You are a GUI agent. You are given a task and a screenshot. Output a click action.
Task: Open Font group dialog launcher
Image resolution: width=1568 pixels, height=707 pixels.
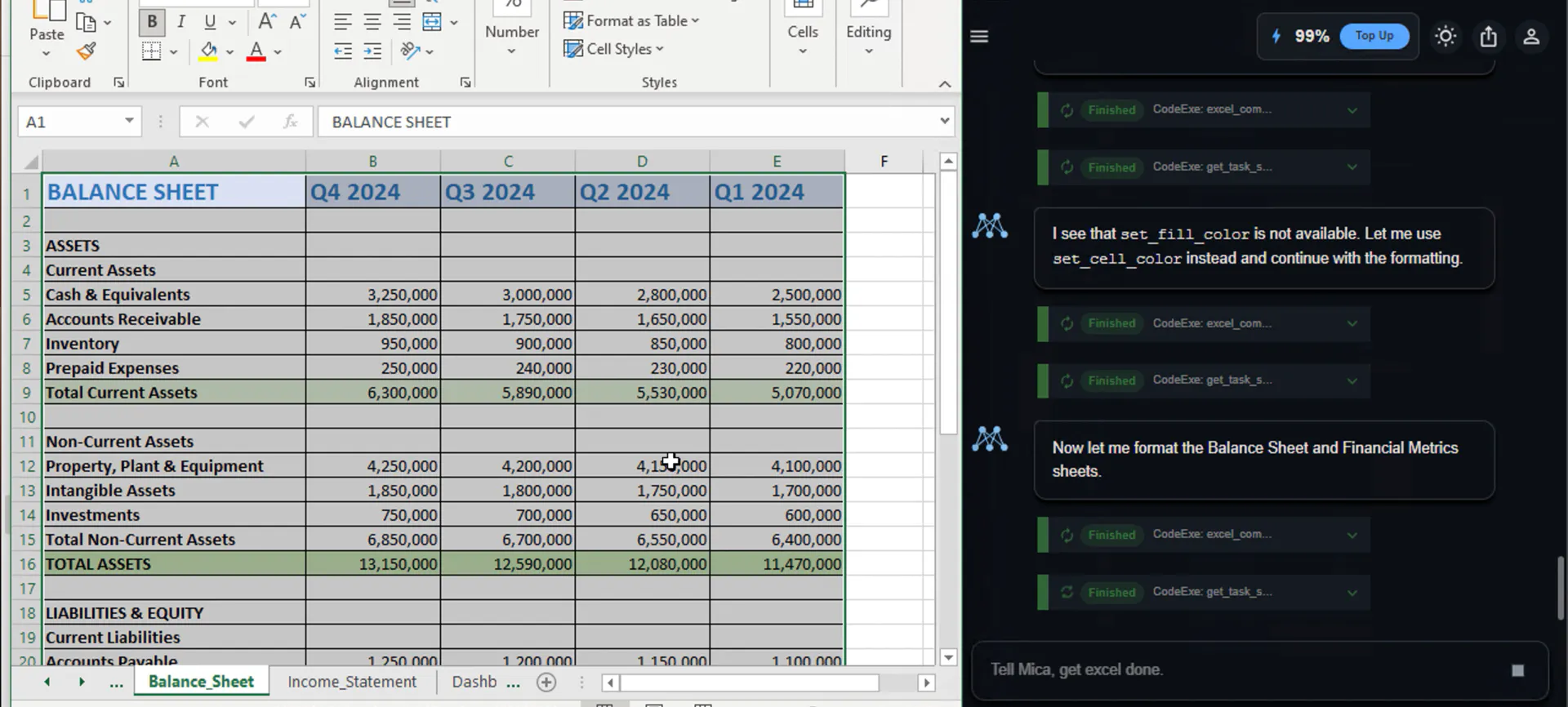pos(310,82)
